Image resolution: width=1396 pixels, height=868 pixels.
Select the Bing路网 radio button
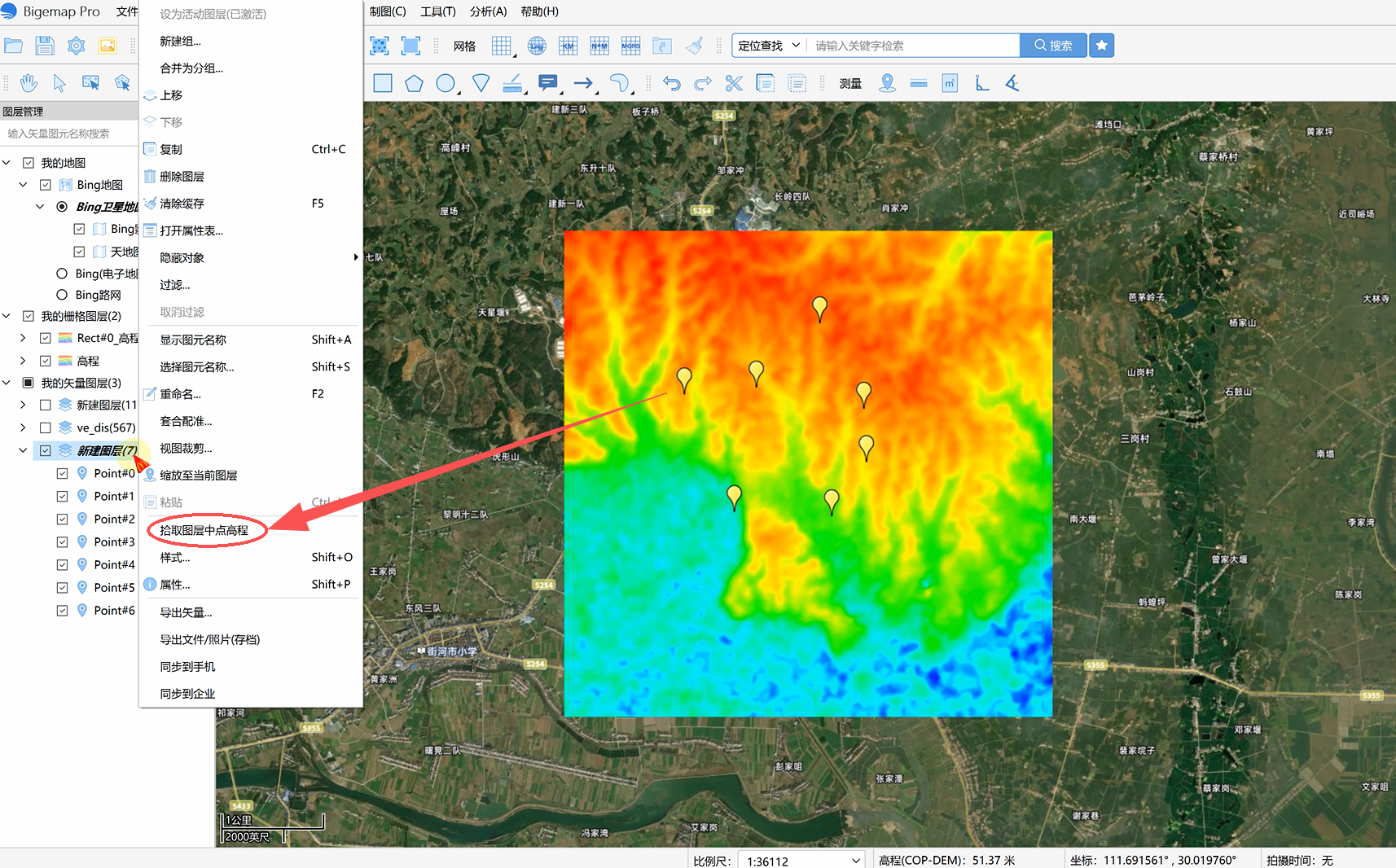click(62, 295)
